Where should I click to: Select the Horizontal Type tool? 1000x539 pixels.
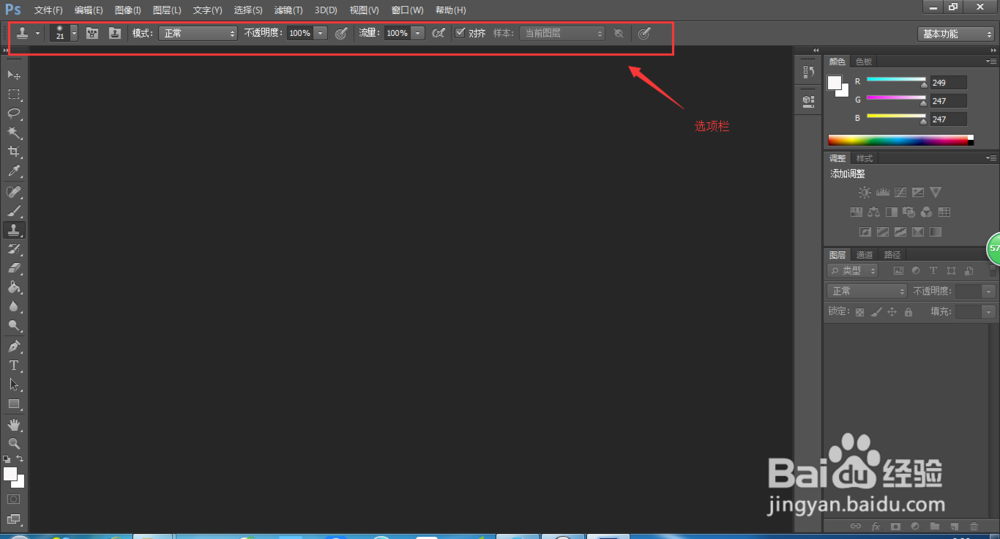tap(13, 365)
